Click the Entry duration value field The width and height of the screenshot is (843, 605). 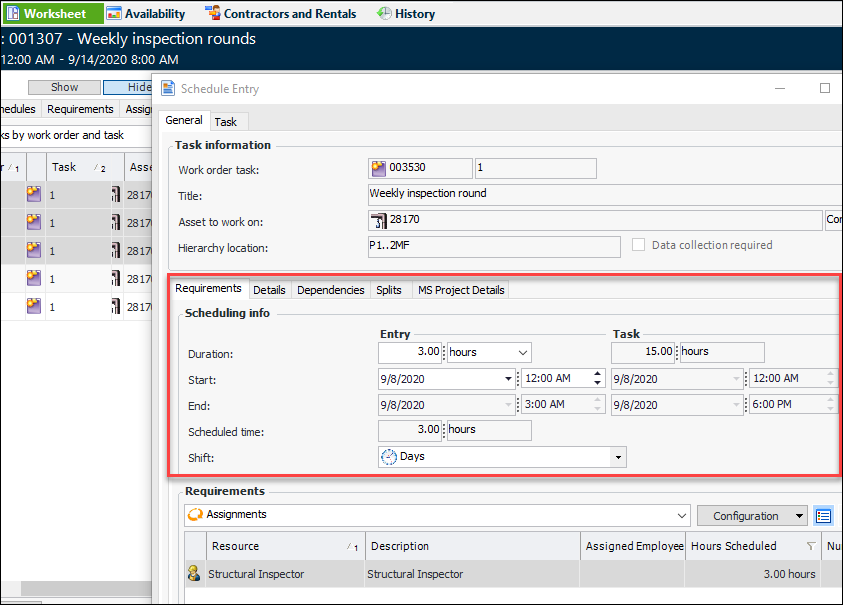[x=411, y=352]
